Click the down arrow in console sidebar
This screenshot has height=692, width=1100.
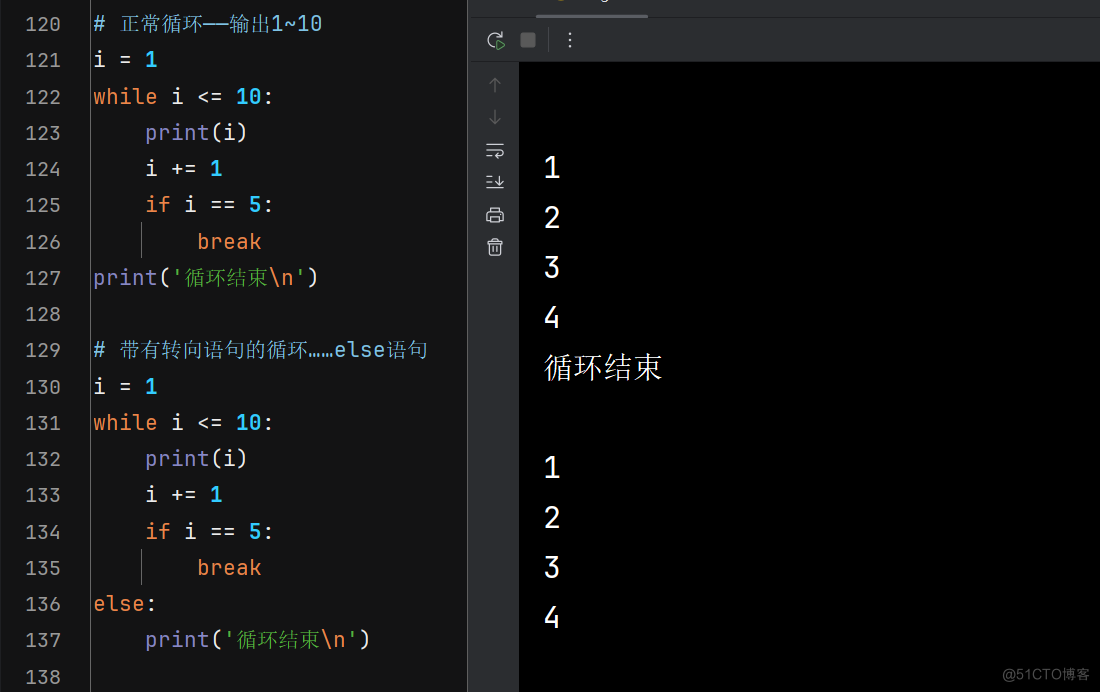[x=495, y=117]
